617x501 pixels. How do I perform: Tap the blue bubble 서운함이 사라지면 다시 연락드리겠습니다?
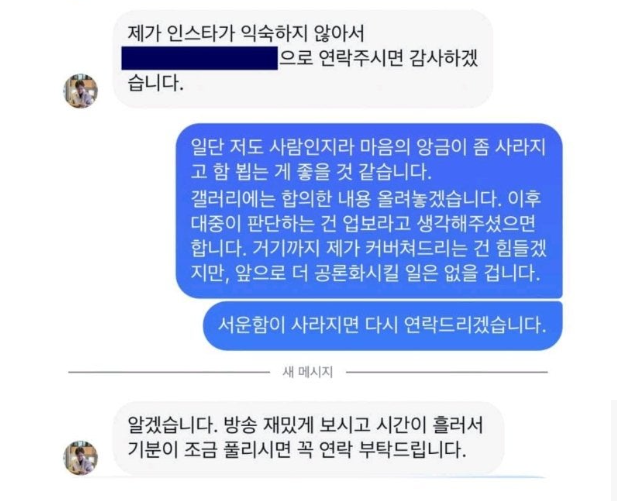(383, 325)
